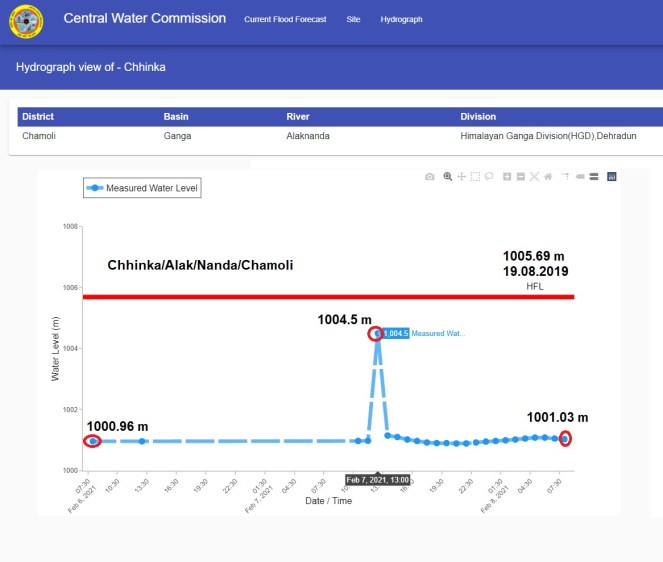Image resolution: width=663 pixels, height=562 pixels.
Task: Toggle spike lines in chart toolbar
Action: pos(565,177)
